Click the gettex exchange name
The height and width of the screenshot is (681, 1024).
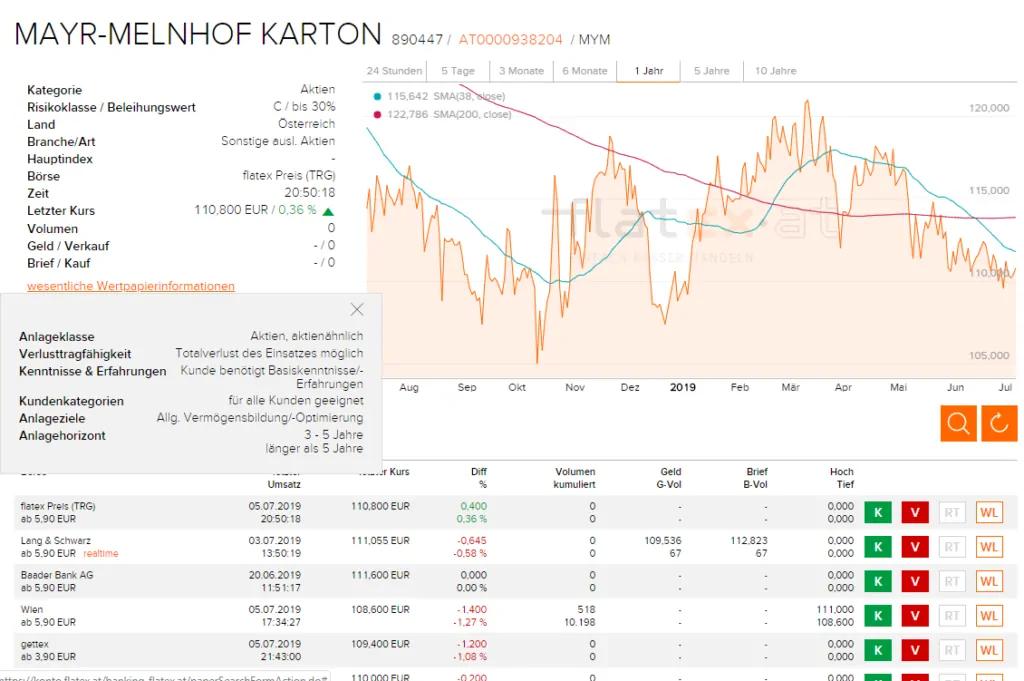[x=35, y=644]
